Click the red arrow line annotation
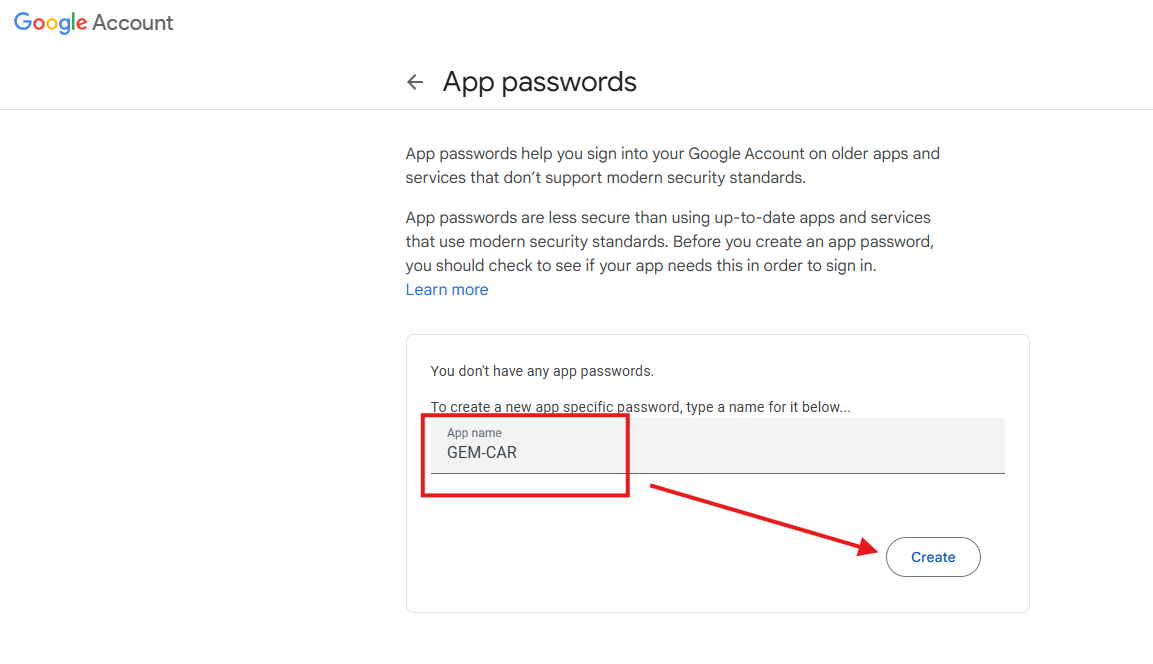 coord(750,514)
